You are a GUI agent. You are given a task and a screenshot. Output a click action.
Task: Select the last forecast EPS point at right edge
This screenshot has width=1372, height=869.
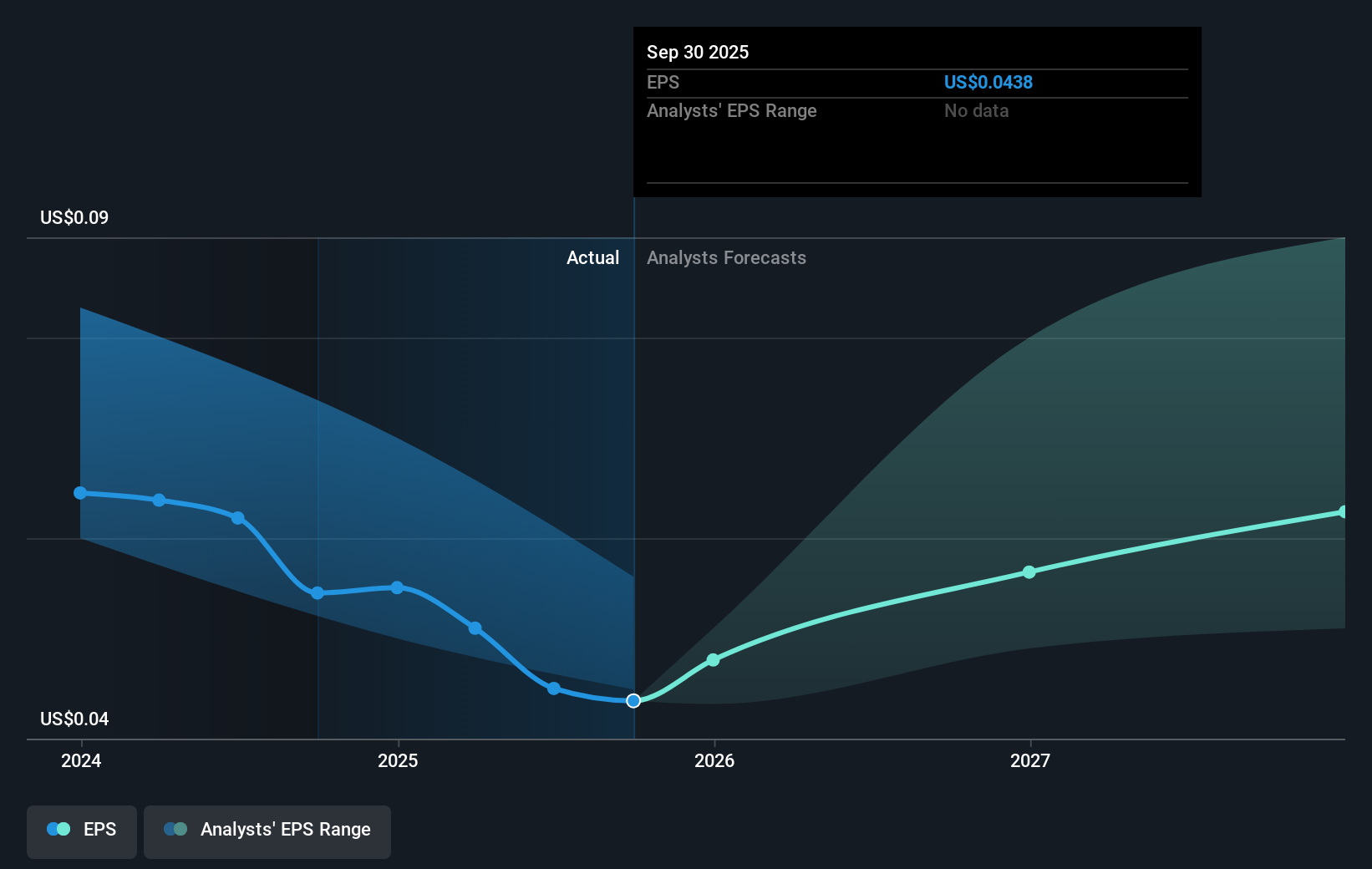point(1344,511)
